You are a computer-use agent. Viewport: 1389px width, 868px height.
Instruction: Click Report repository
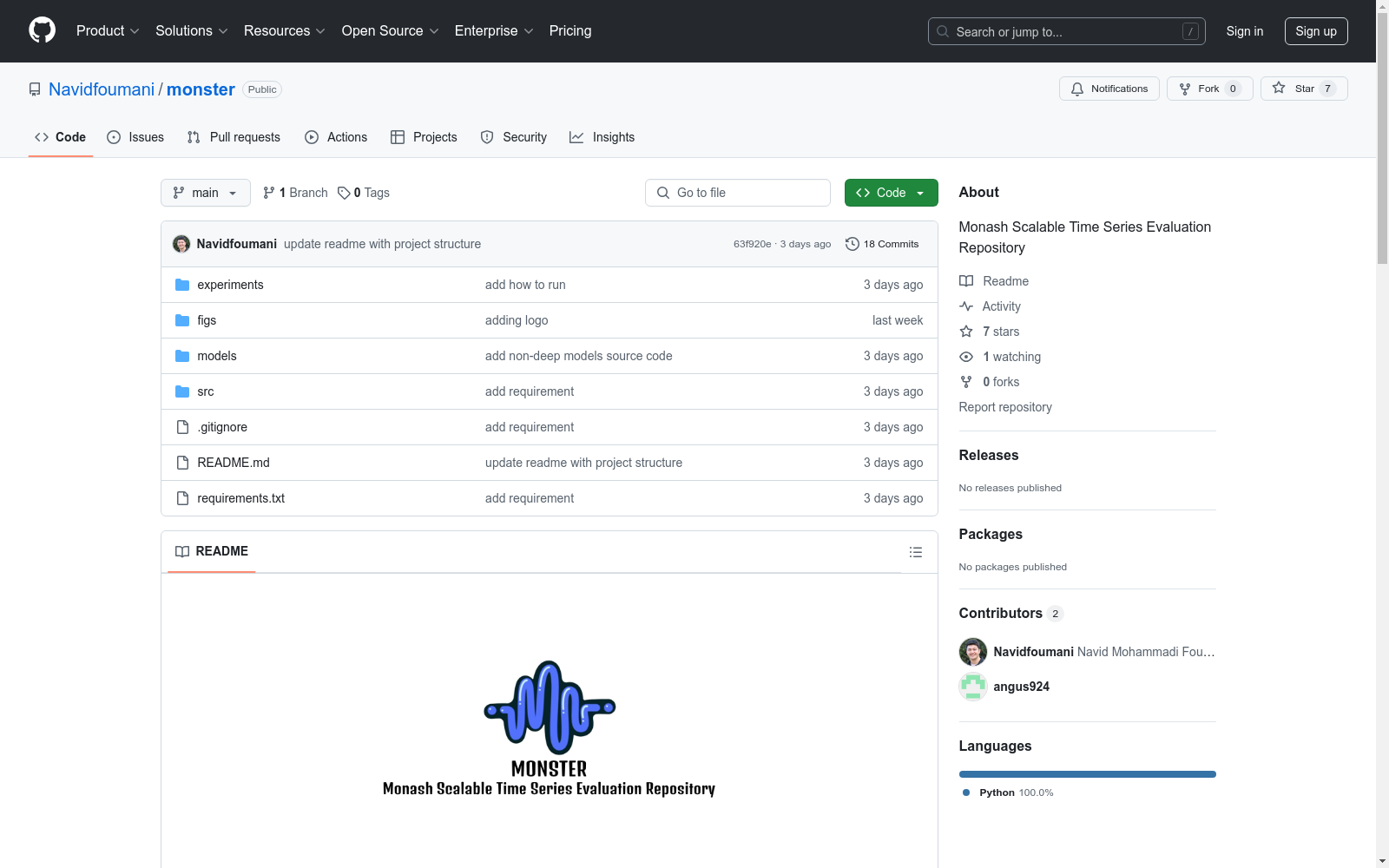pyautogui.click(x=1005, y=407)
